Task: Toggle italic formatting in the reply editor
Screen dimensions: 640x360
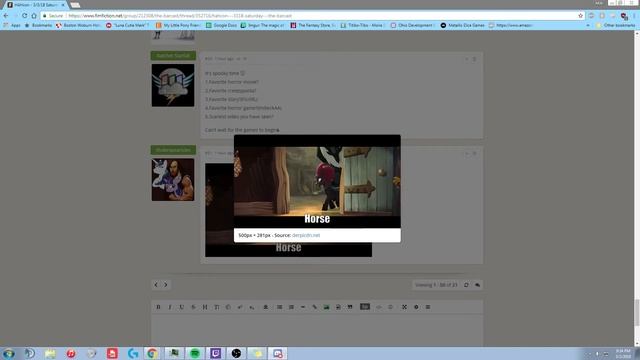Action: click(170, 307)
